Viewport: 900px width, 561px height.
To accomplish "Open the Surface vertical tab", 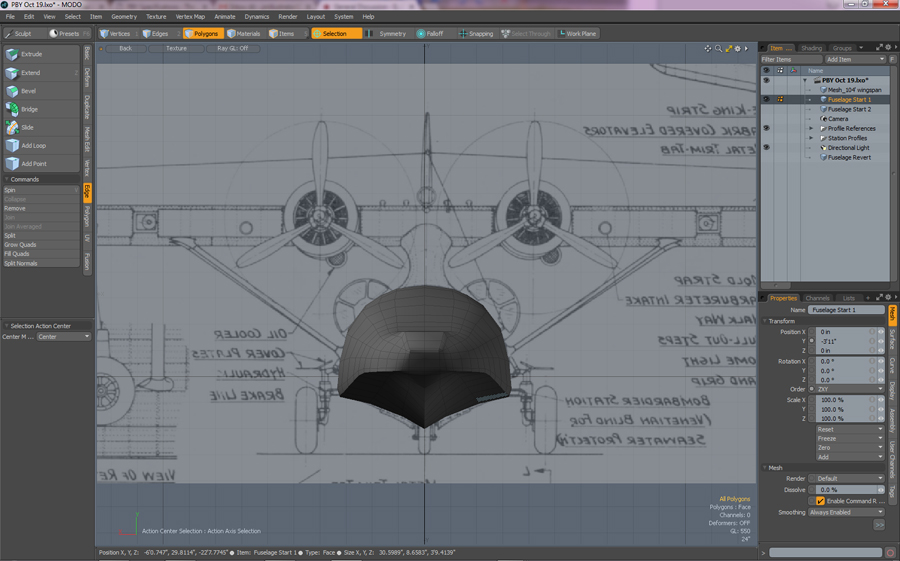I will [x=892, y=339].
